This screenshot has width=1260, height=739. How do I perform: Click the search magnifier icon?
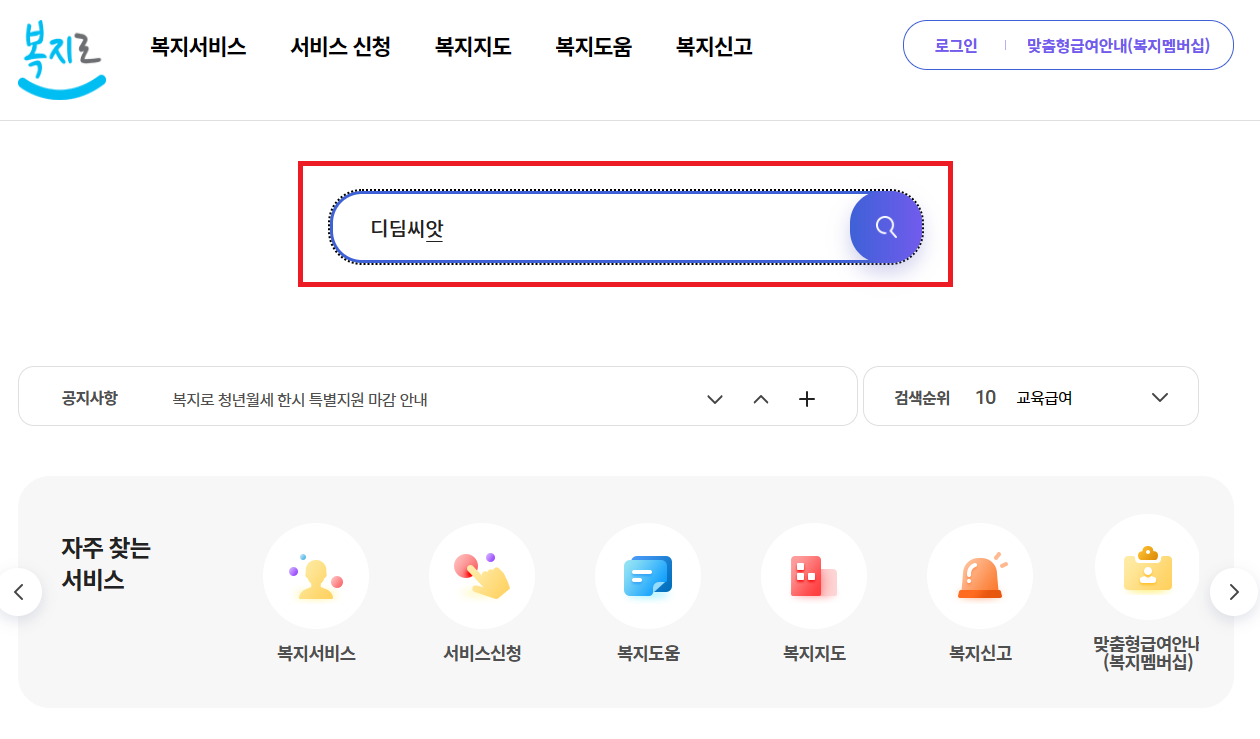(885, 227)
